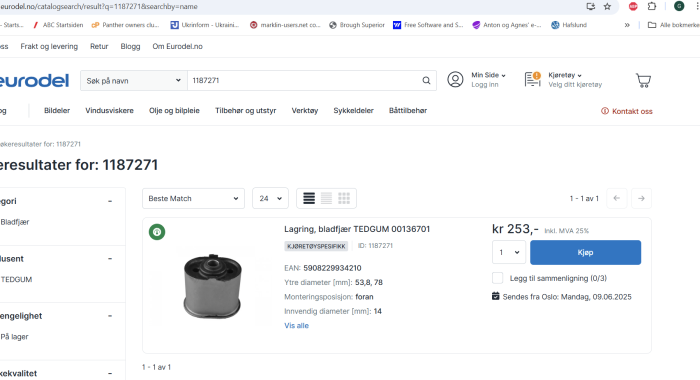This screenshot has height=380, width=700.
Task: Select the På lager availability filter
Action: click(14, 337)
